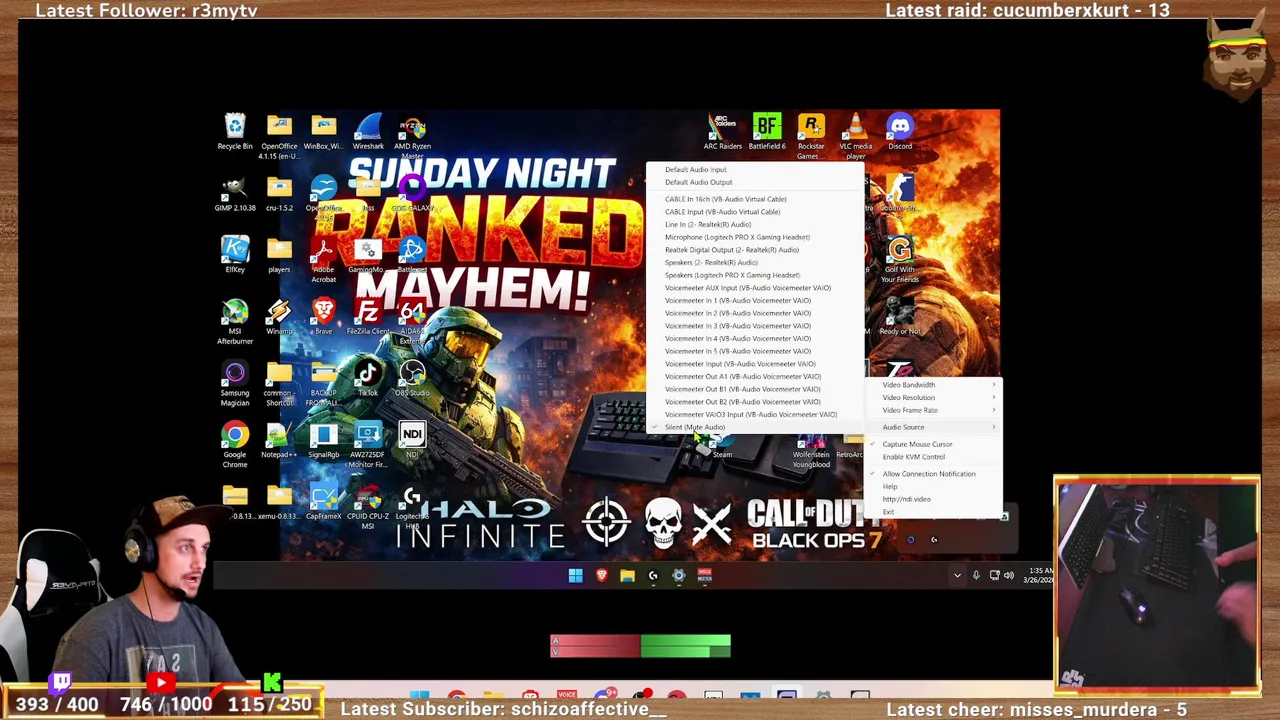Choose CABLE In 16ch (VB-Audio Virtual Cable)

[x=755, y=199]
